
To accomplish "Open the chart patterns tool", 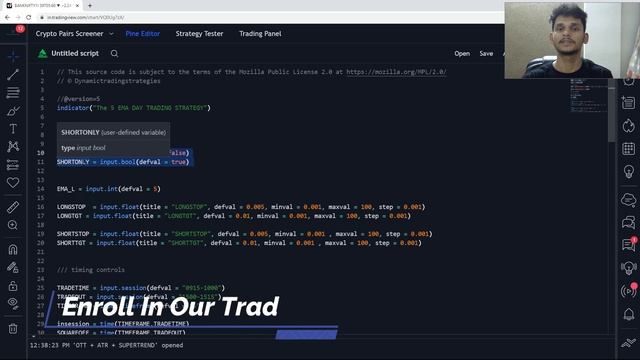I will 13,147.
